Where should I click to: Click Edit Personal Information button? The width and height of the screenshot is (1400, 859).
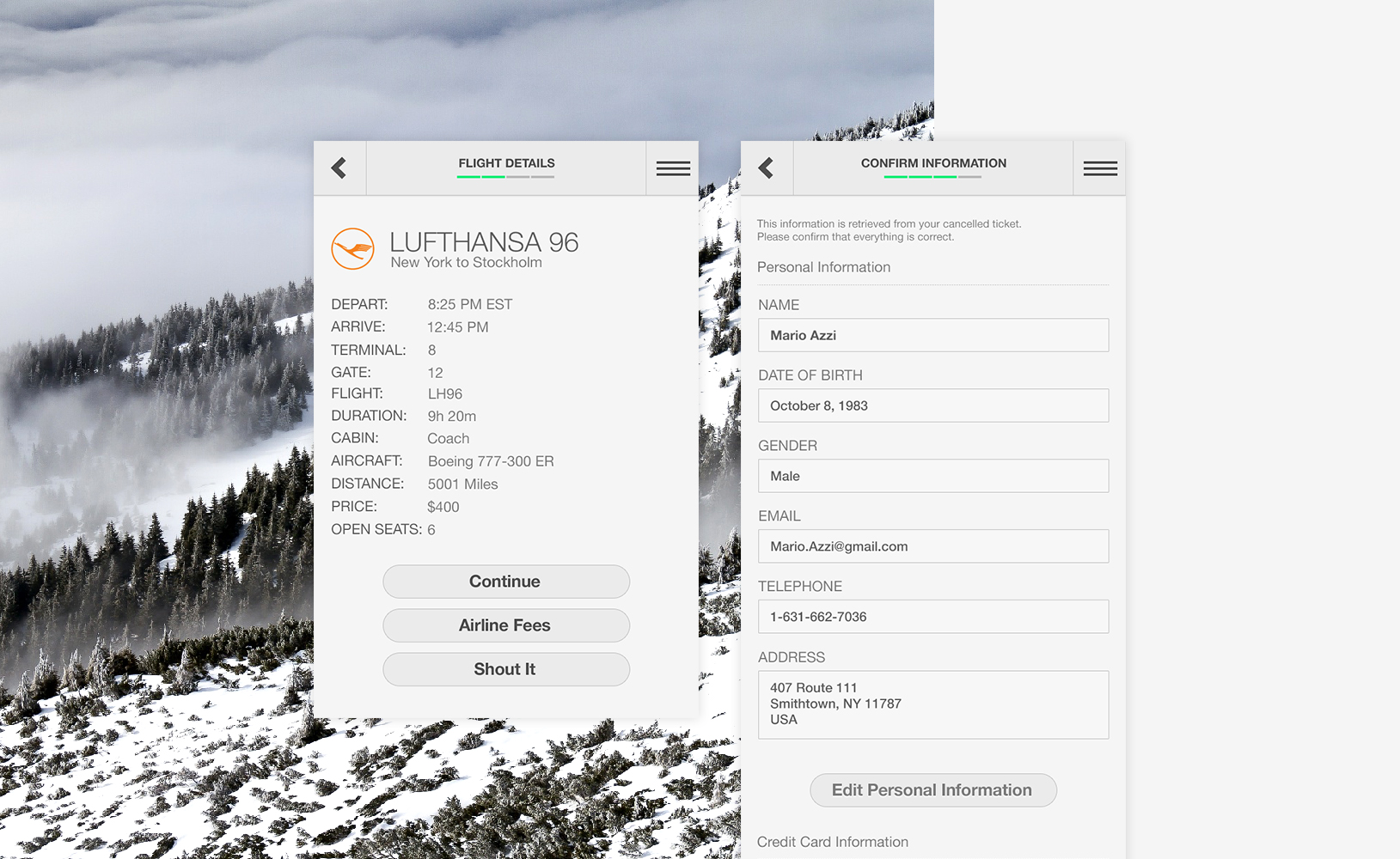coord(932,790)
